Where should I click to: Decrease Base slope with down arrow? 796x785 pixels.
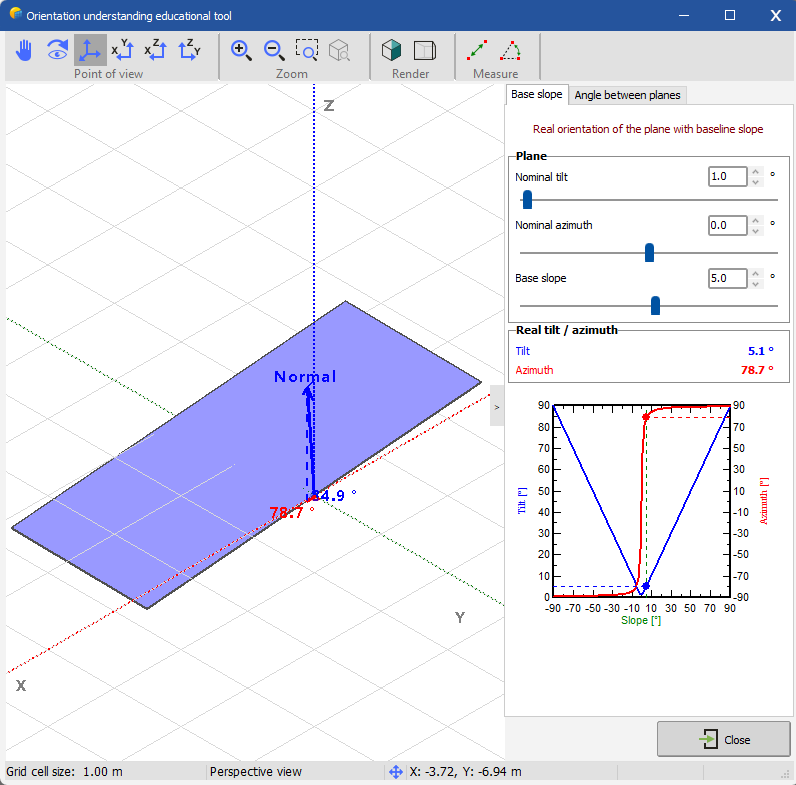(755, 283)
